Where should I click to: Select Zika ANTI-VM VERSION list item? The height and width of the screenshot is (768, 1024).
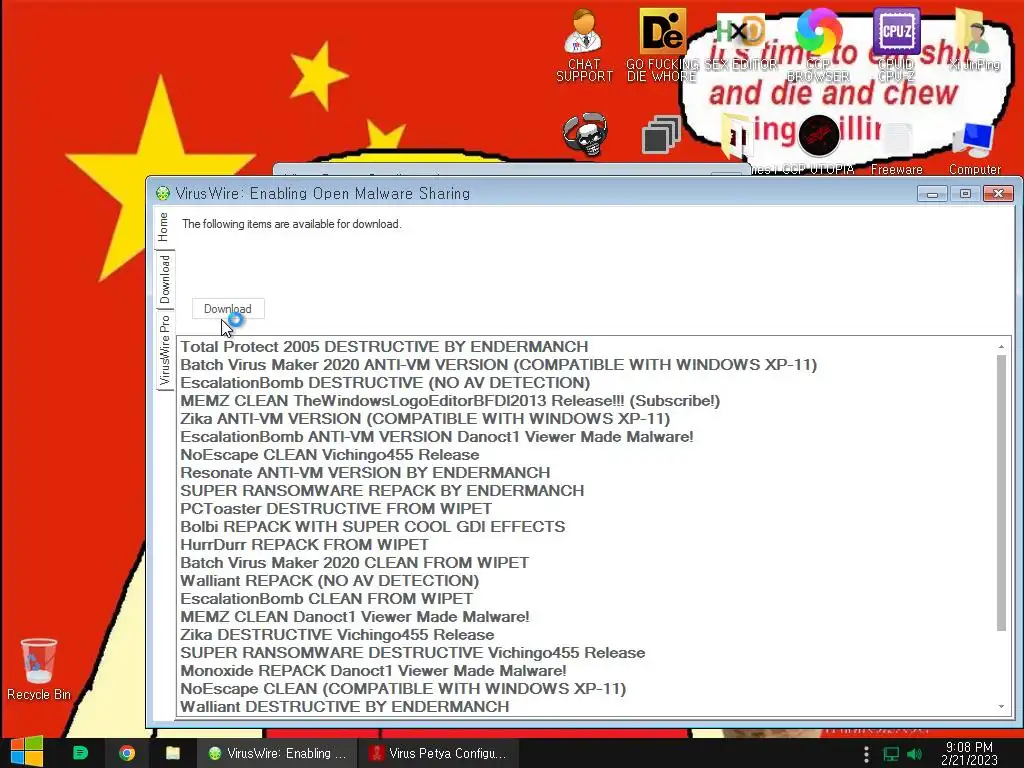[425, 418]
